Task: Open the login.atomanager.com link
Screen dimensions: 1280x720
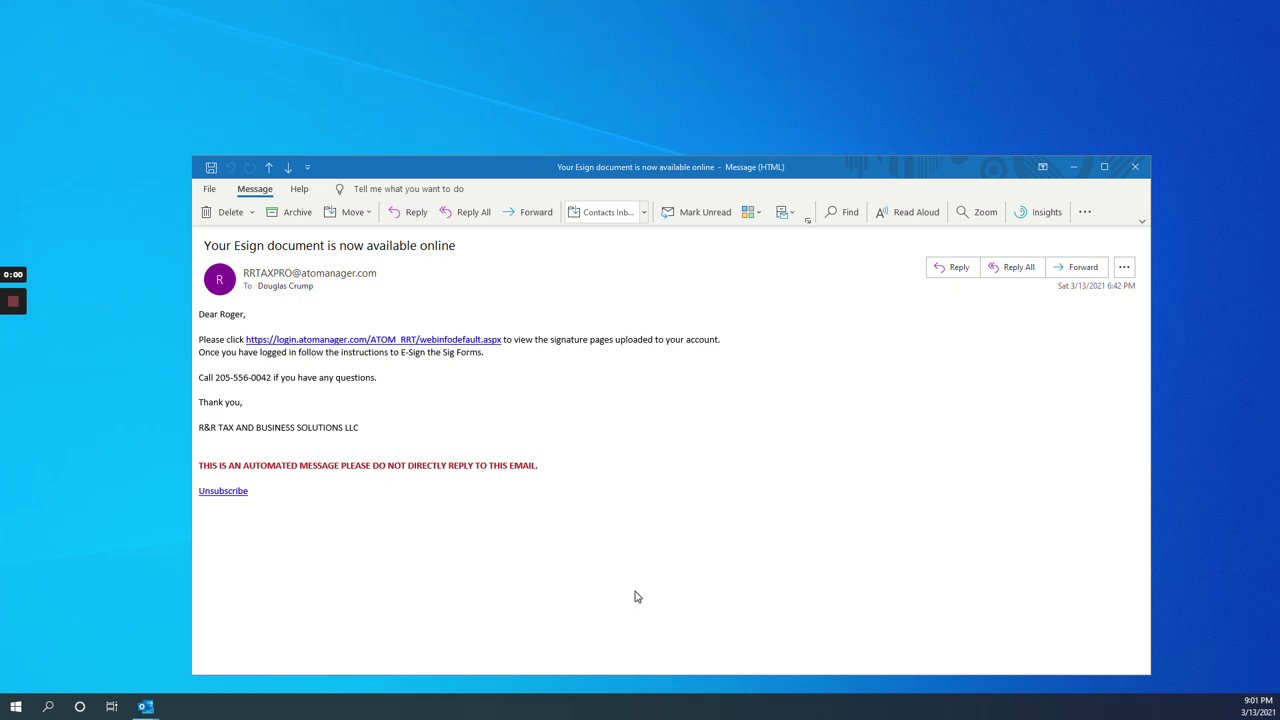Action: tap(373, 340)
